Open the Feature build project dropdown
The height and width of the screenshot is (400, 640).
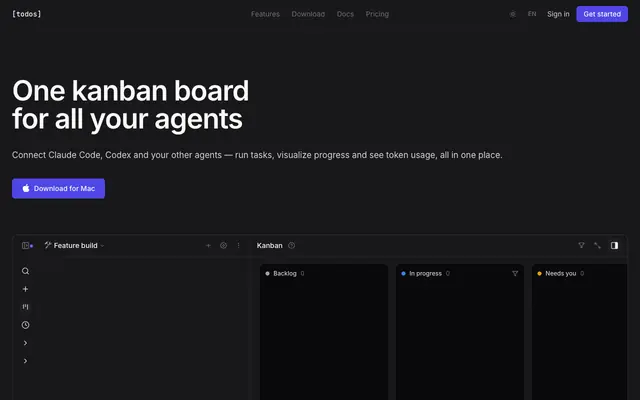click(x=75, y=245)
